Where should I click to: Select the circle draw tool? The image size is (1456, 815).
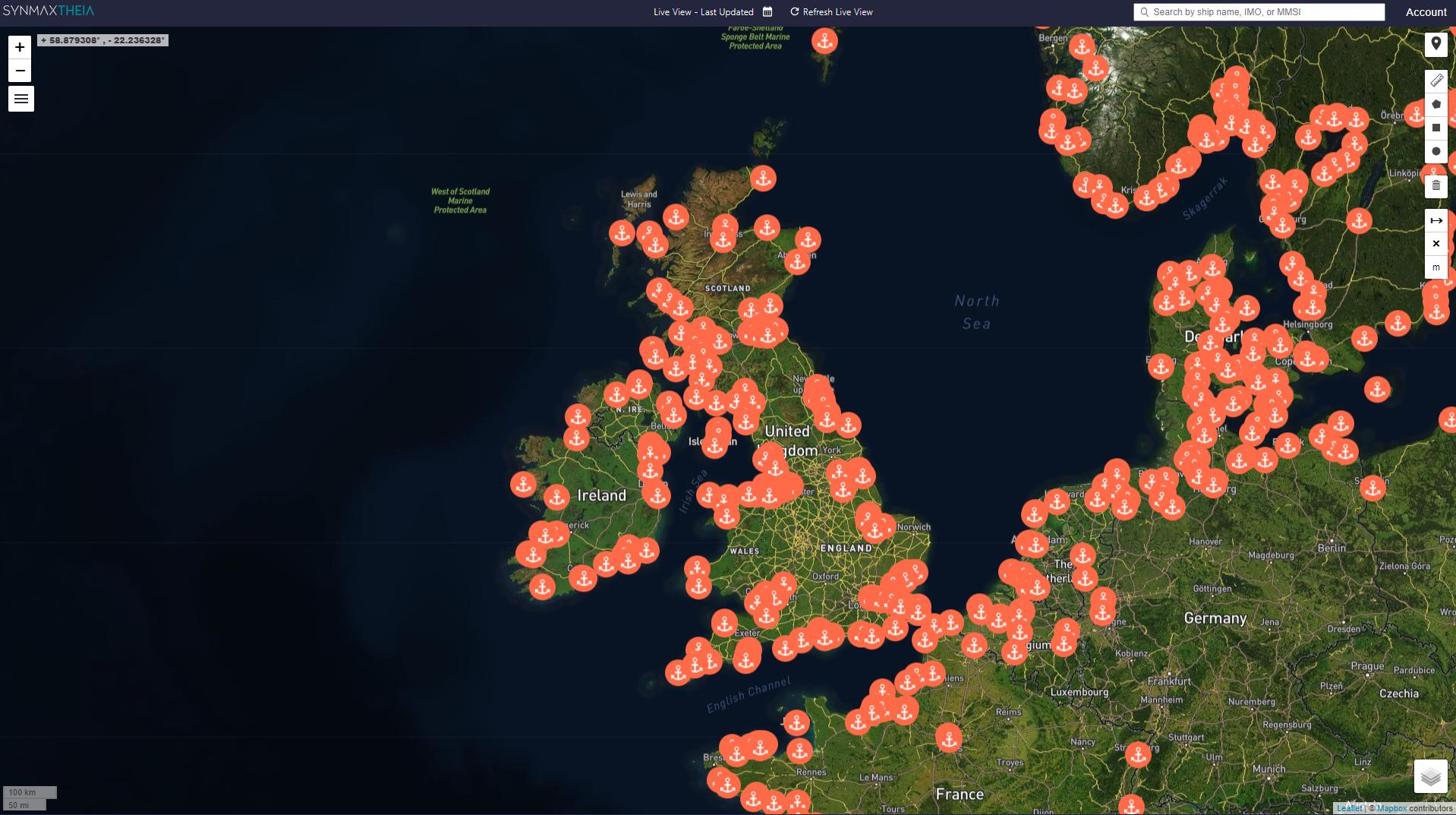tap(1436, 151)
